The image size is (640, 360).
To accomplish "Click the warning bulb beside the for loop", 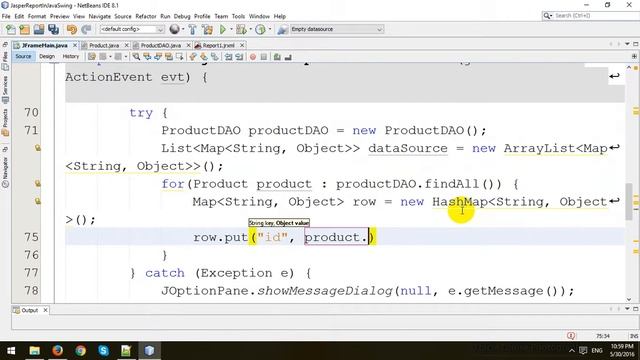I will coord(38,184).
